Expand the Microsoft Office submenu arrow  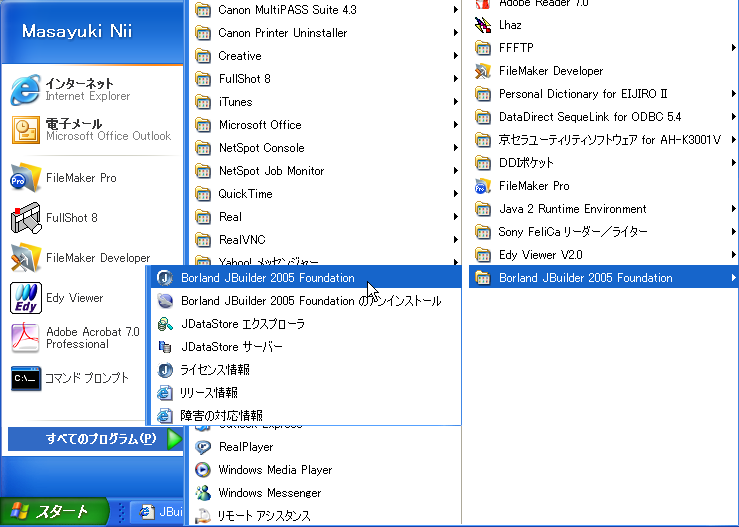(455, 125)
